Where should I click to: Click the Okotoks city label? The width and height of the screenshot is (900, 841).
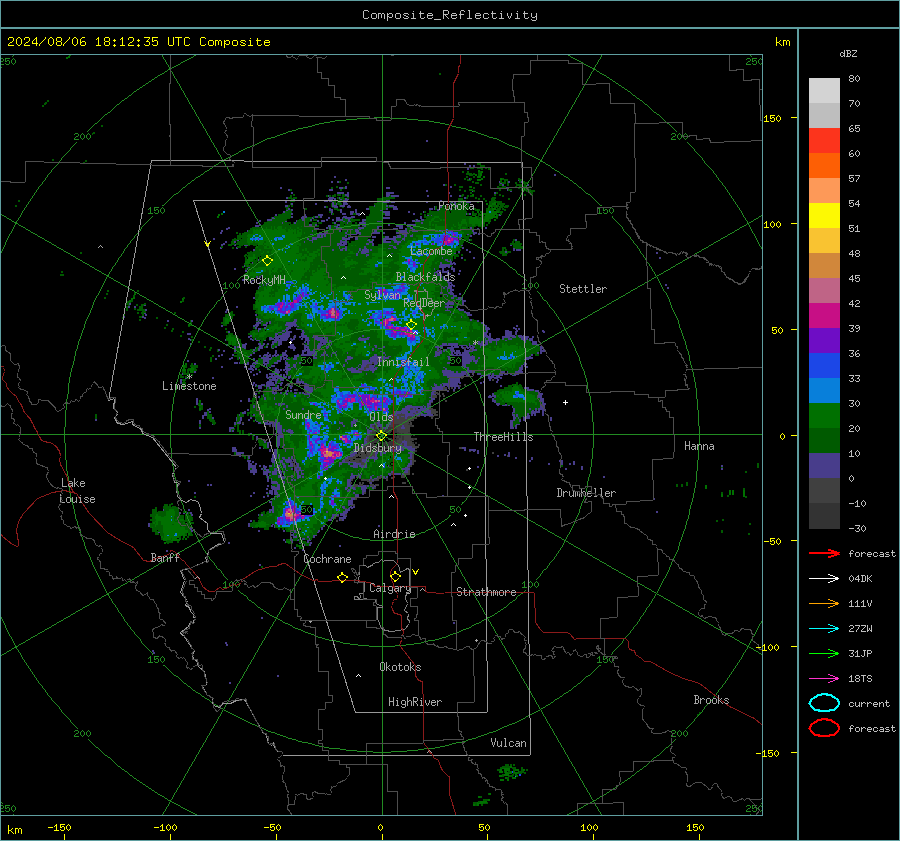click(x=400, y=667)
